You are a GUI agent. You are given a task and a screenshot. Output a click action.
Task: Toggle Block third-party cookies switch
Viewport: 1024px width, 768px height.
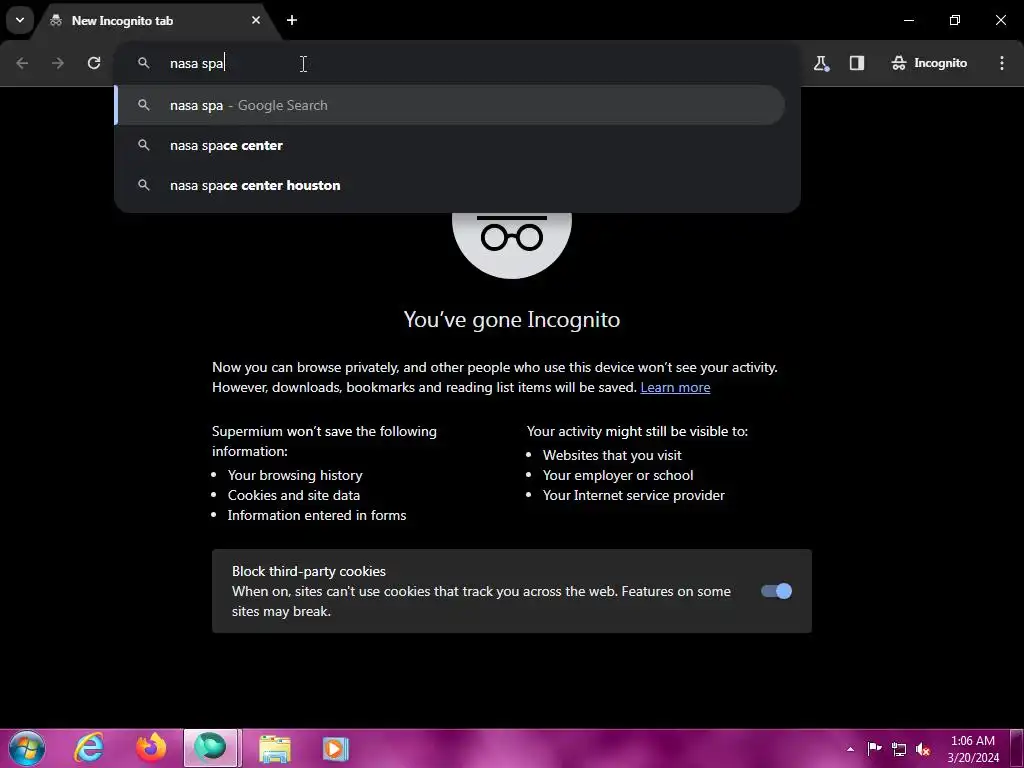[776, 591]
